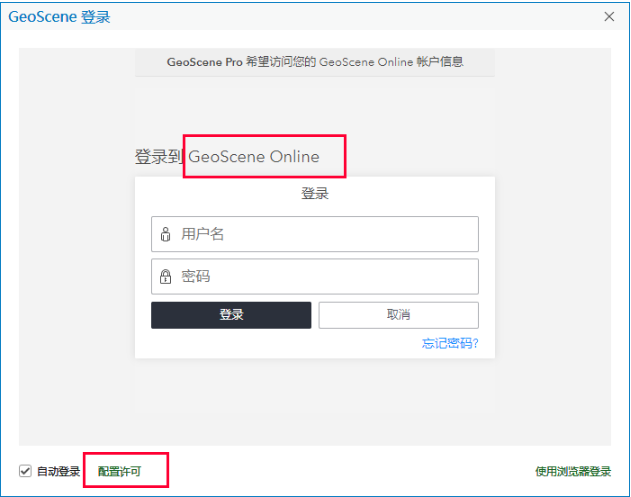This screenshot has width=631, height=497.
Task: Click the 登录到 GeoScene Online heading text
Action: 227,157
